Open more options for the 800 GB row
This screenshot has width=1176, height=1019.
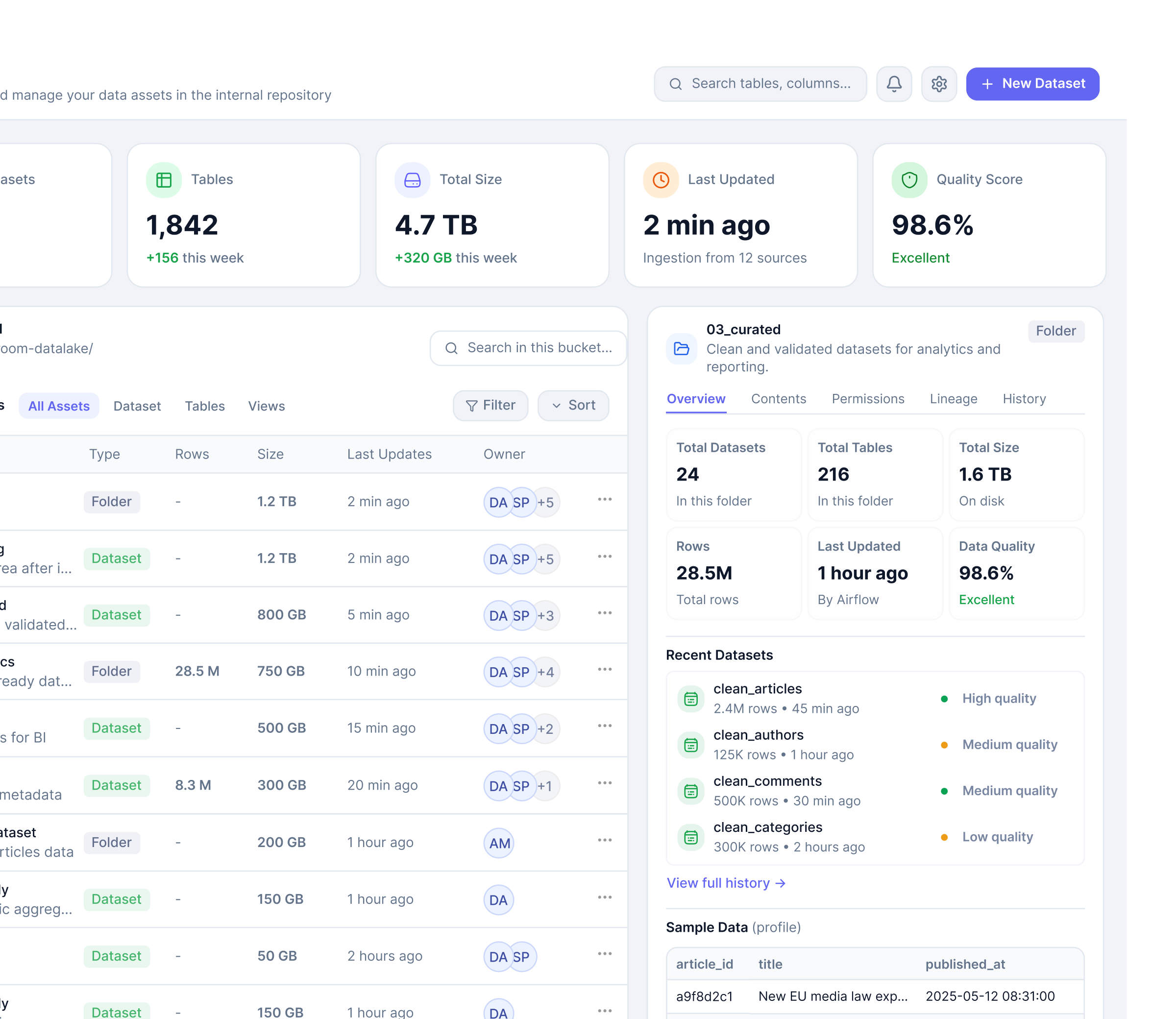point(605,613)
